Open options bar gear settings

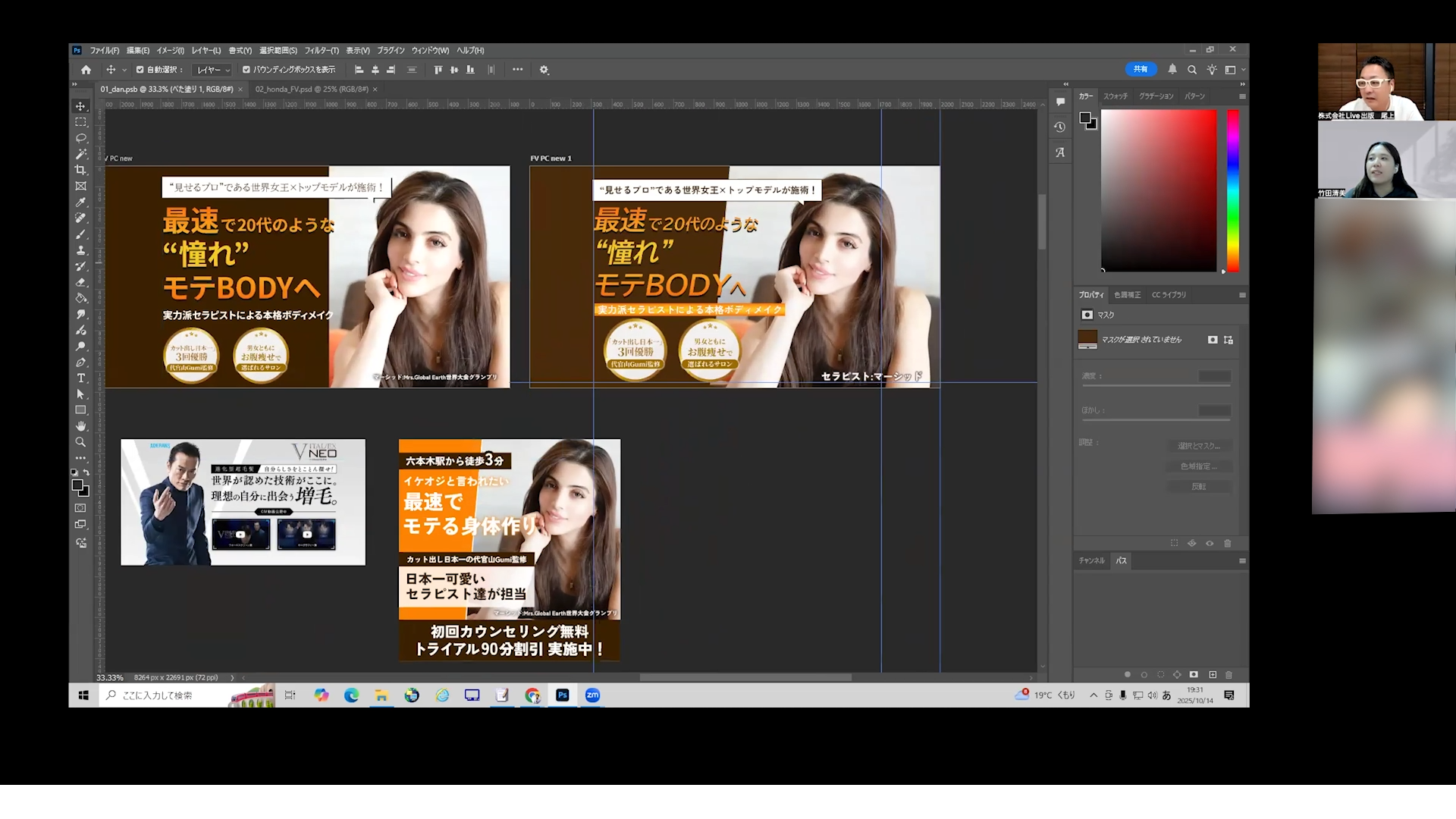point(544,70)
